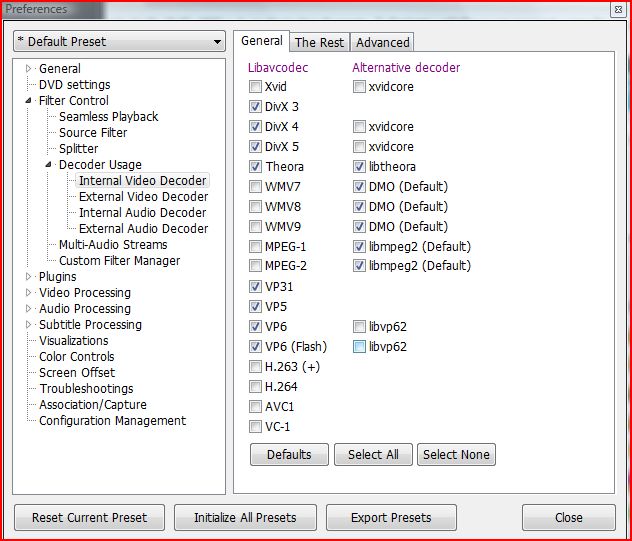Collapse the Decoder Usage node
The height and width of the screenshot is (541, 632).
pos(49,165)
